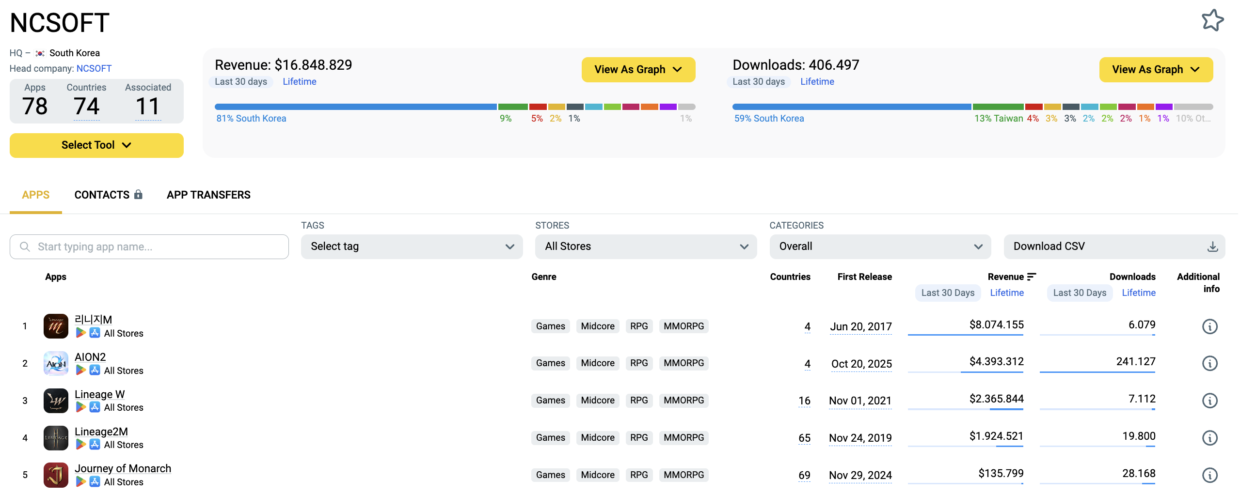Viewport: 1240px width, 494px height.
Task: Open additional info for AION2
Action: click(1209, 364)
